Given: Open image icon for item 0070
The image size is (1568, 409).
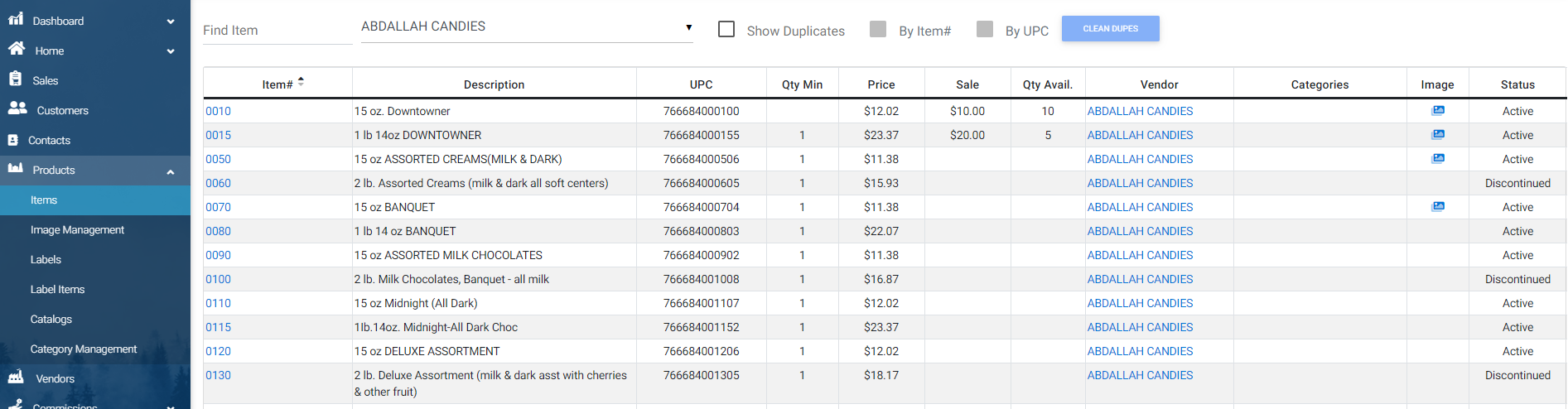Looking at the screenshot, I should [1438, 206].
